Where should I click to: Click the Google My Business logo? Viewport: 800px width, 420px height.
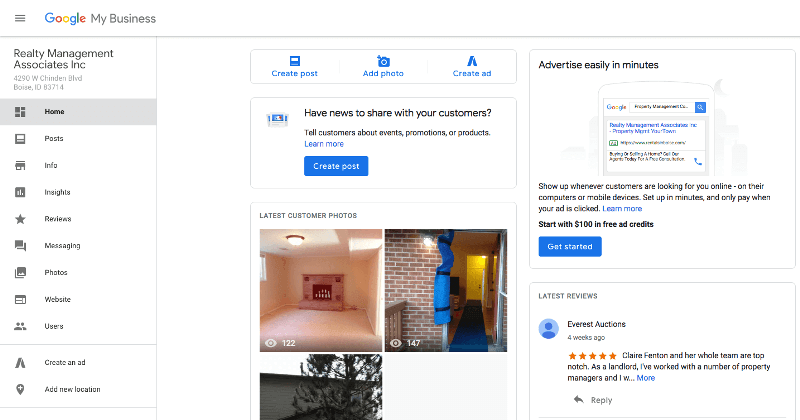pos(100,18)
